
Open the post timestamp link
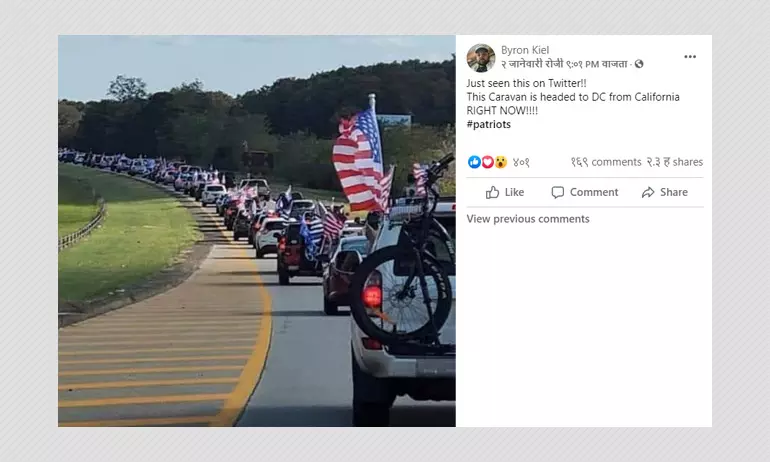coord(564,64)
